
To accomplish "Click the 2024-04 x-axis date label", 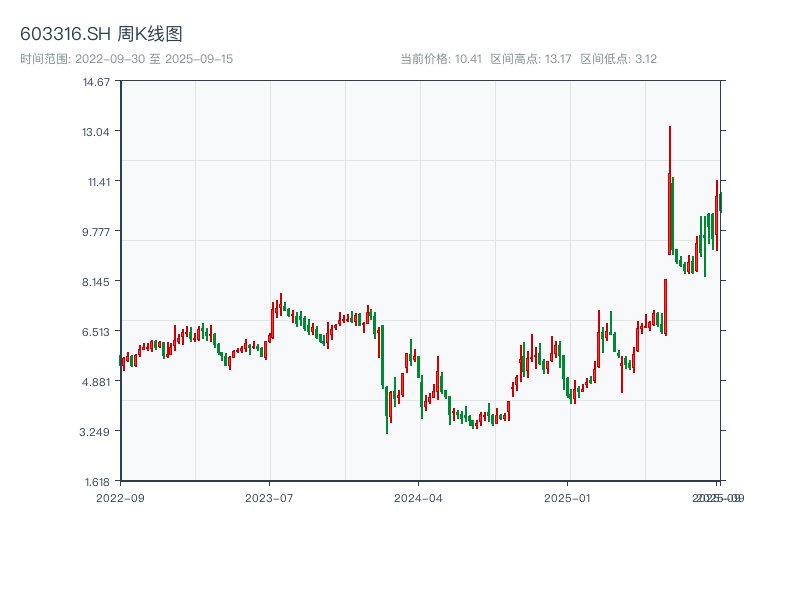I will (x=419, y=497).
